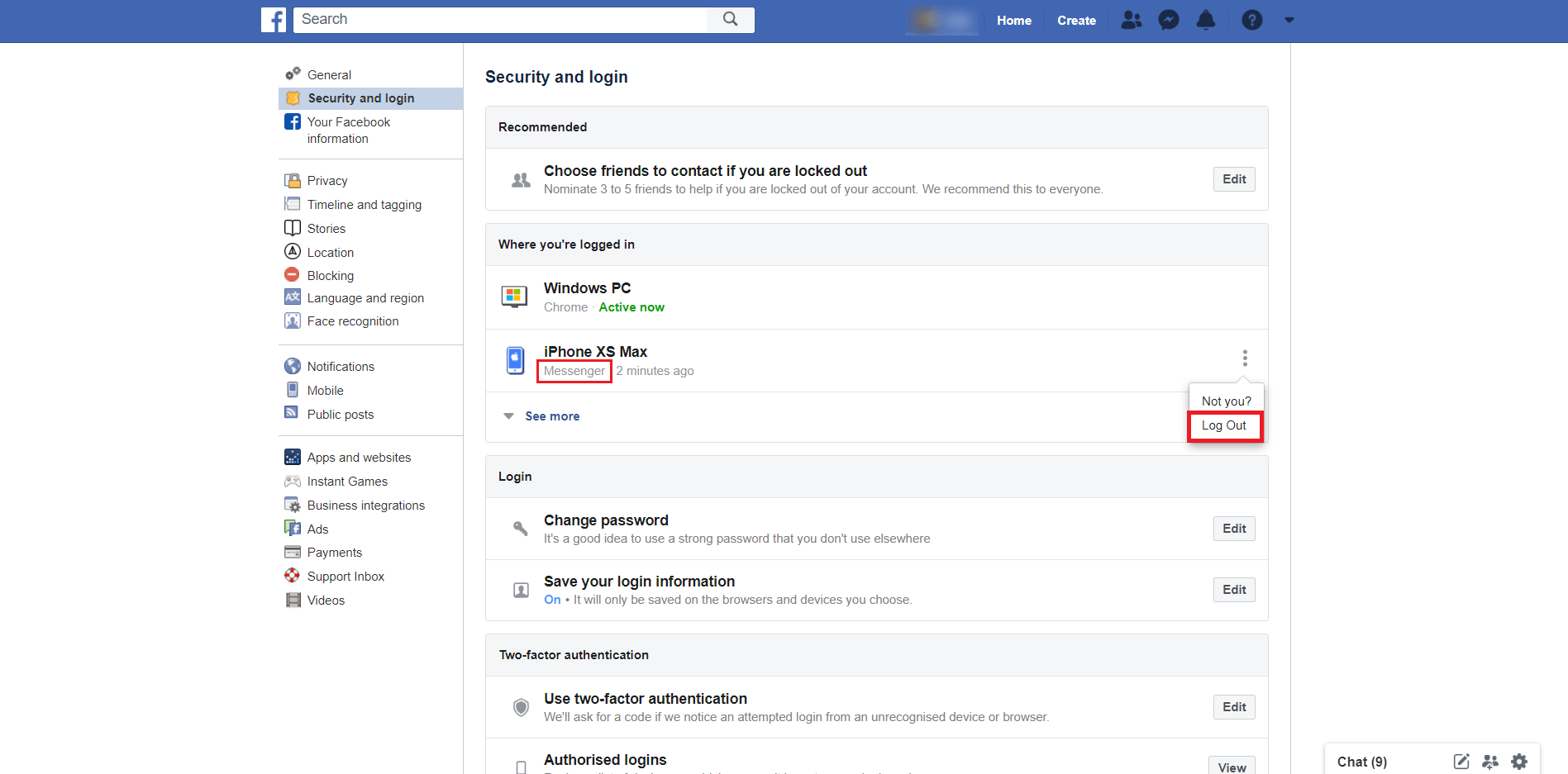The image size is (1568, 774).
Task: Click the new message compose icon
Action: (x=1461, y=762)
